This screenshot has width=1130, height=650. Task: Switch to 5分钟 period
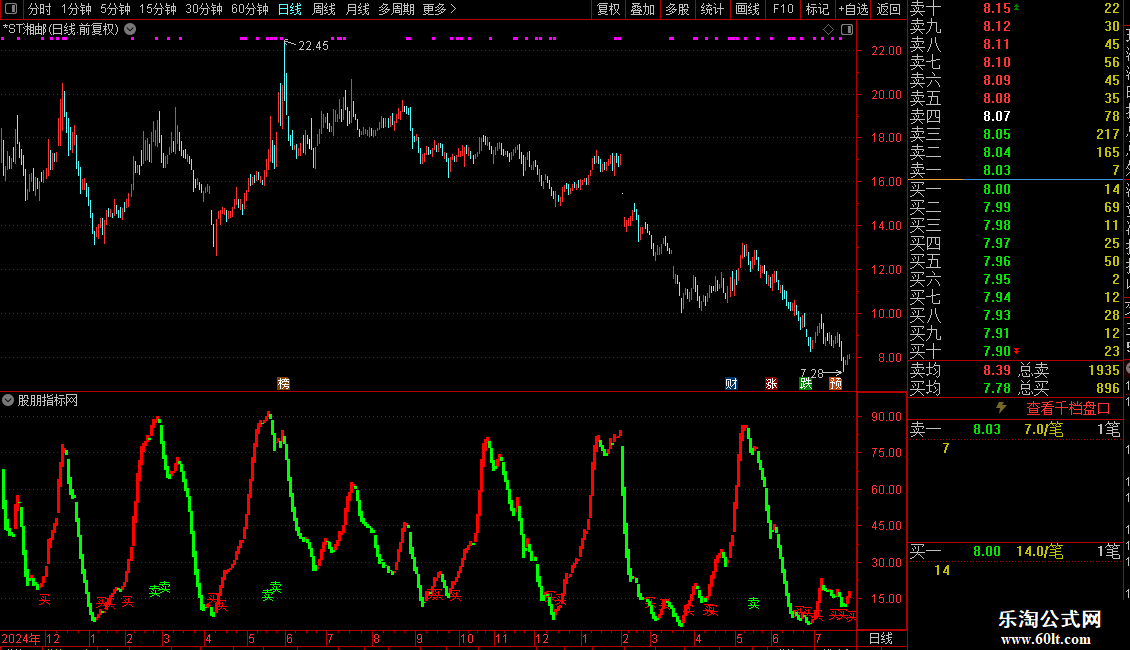pos(115,9)
